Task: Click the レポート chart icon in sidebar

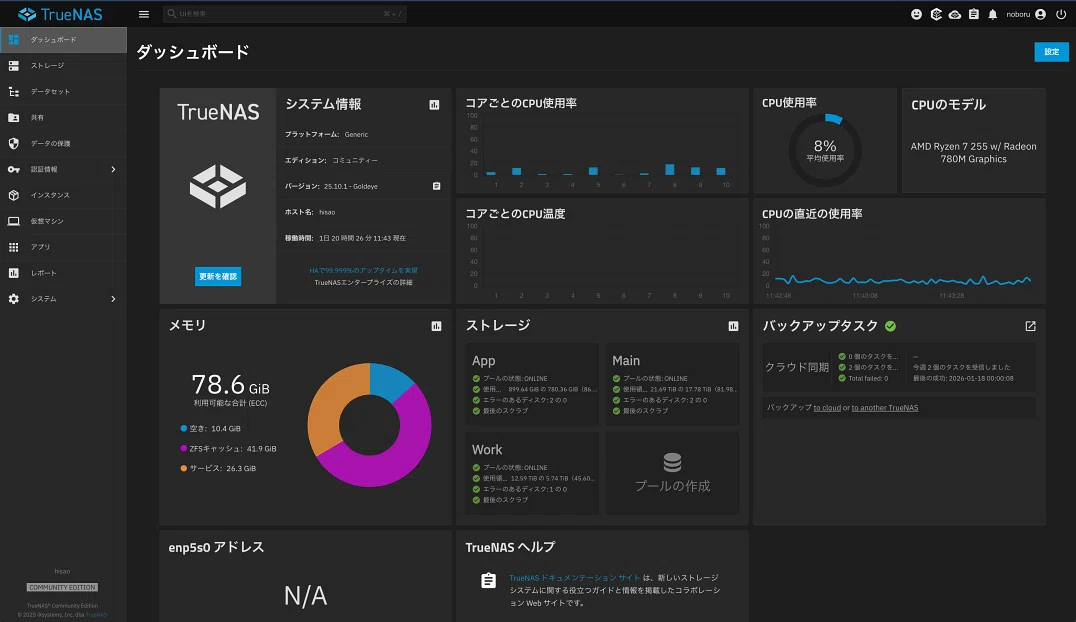Action: click(14, 273)
